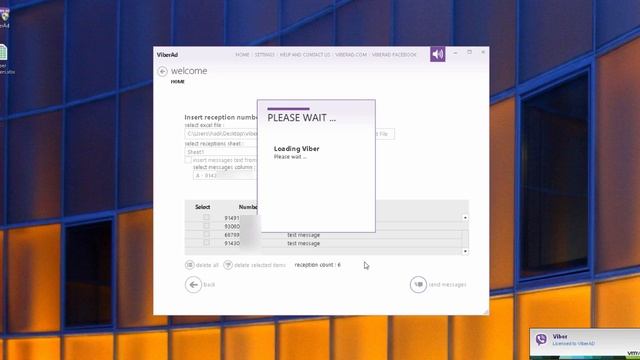The width and height of the screenshot is (640, 360).
Task: Open the HOME menu item
Action: click(x=242, y=54)
